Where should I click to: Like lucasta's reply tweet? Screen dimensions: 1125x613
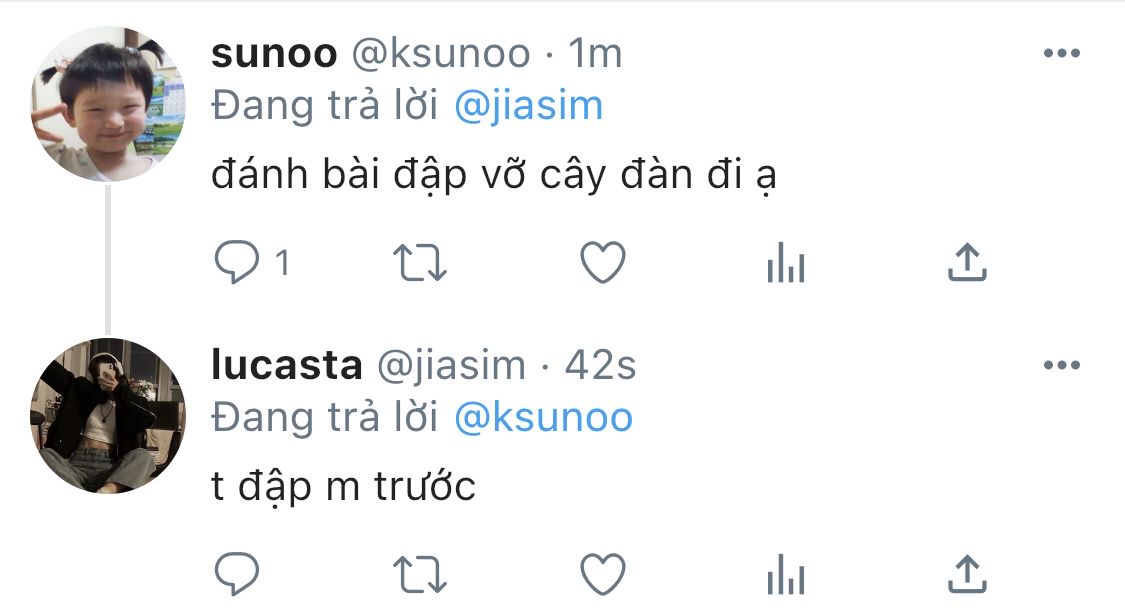[603, 574]
